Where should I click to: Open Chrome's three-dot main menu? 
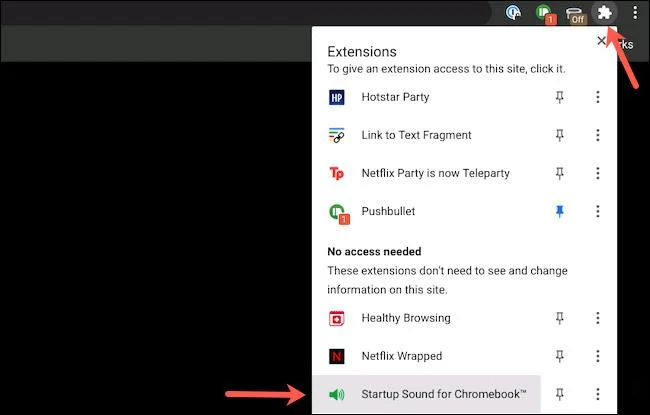pyautogui.click(x=635, y=12)
